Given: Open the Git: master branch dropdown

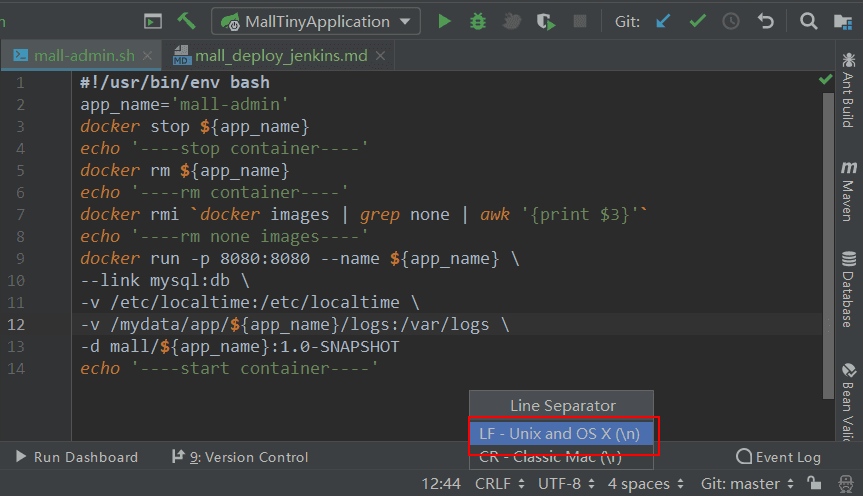Looking at the screenshot, I should pyautogui.click(x=746, y=484).
